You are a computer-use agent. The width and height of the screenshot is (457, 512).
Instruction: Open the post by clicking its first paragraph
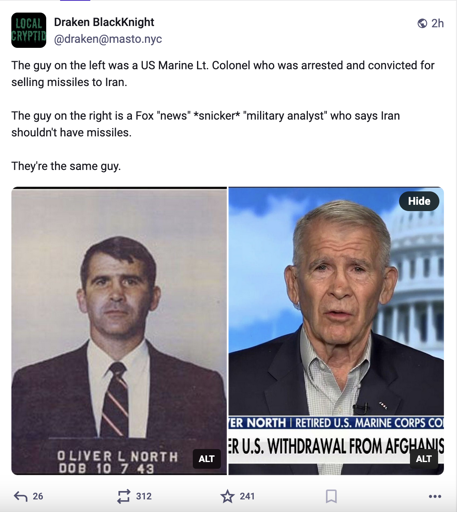(223, 74)
